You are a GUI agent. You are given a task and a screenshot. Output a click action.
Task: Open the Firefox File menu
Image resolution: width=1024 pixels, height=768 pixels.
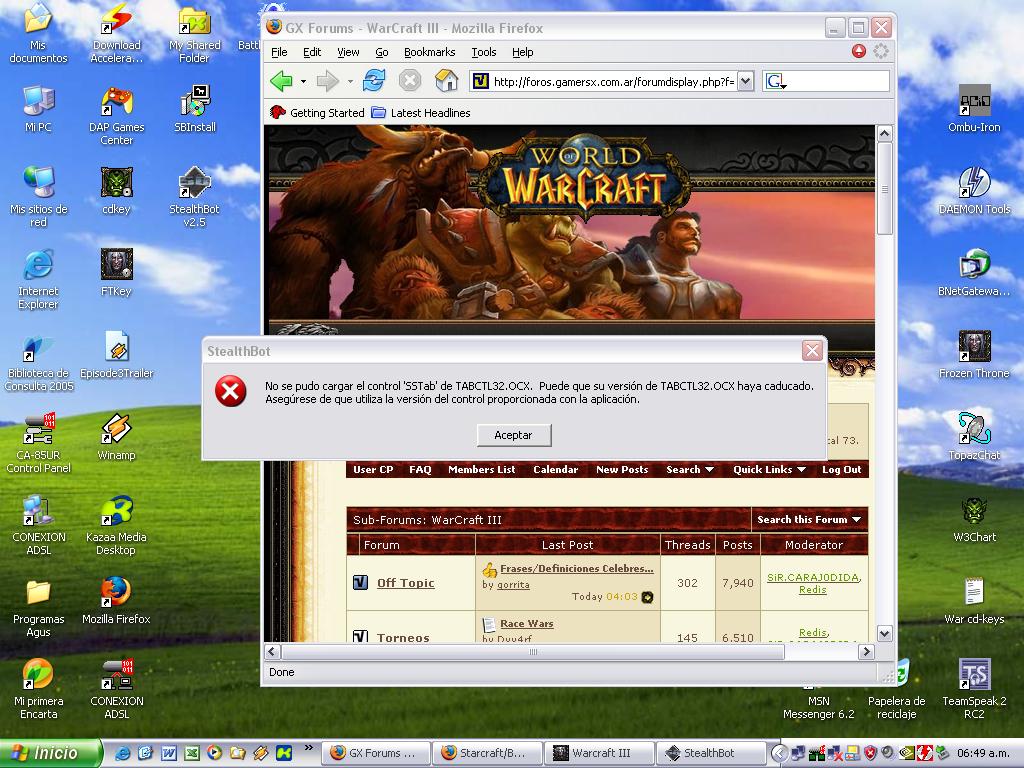[279, 52]
